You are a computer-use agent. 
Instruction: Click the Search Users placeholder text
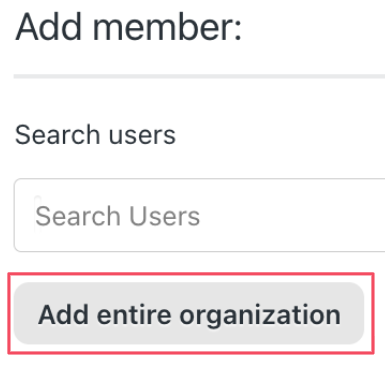[118, 216]
